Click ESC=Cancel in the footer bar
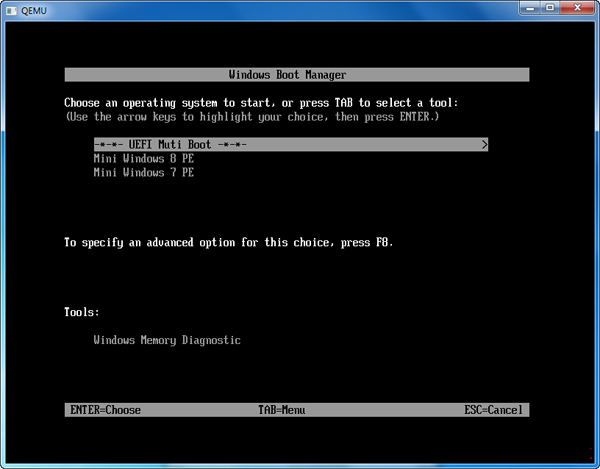 click(493, 410)
